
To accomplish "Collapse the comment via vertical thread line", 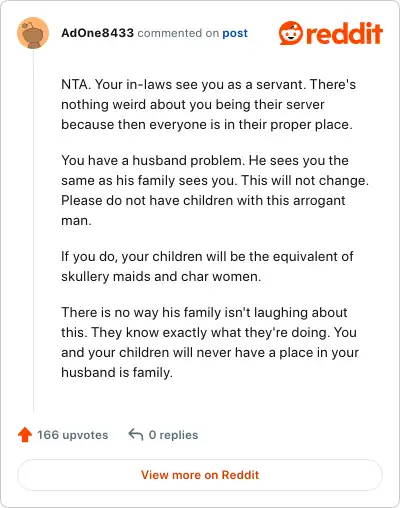I will tap(33, 230).
